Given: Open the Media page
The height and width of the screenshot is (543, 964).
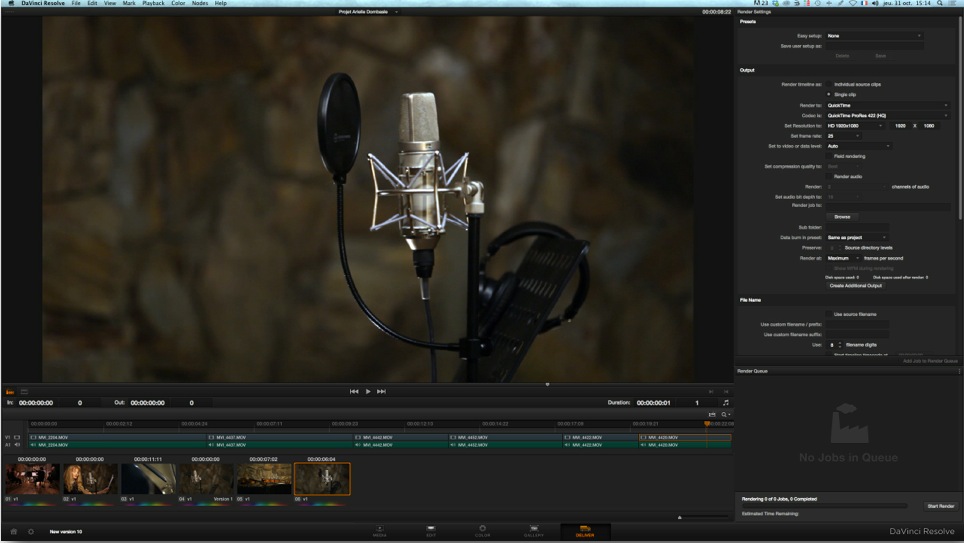Looking at the screenshot, I should coord(379,531).
